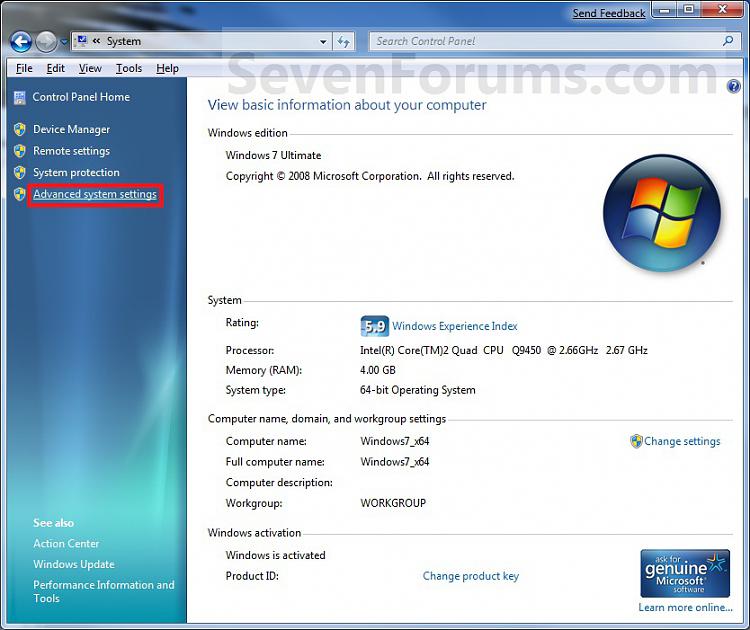Click the shield icon beside System protection

click(20, 172)
